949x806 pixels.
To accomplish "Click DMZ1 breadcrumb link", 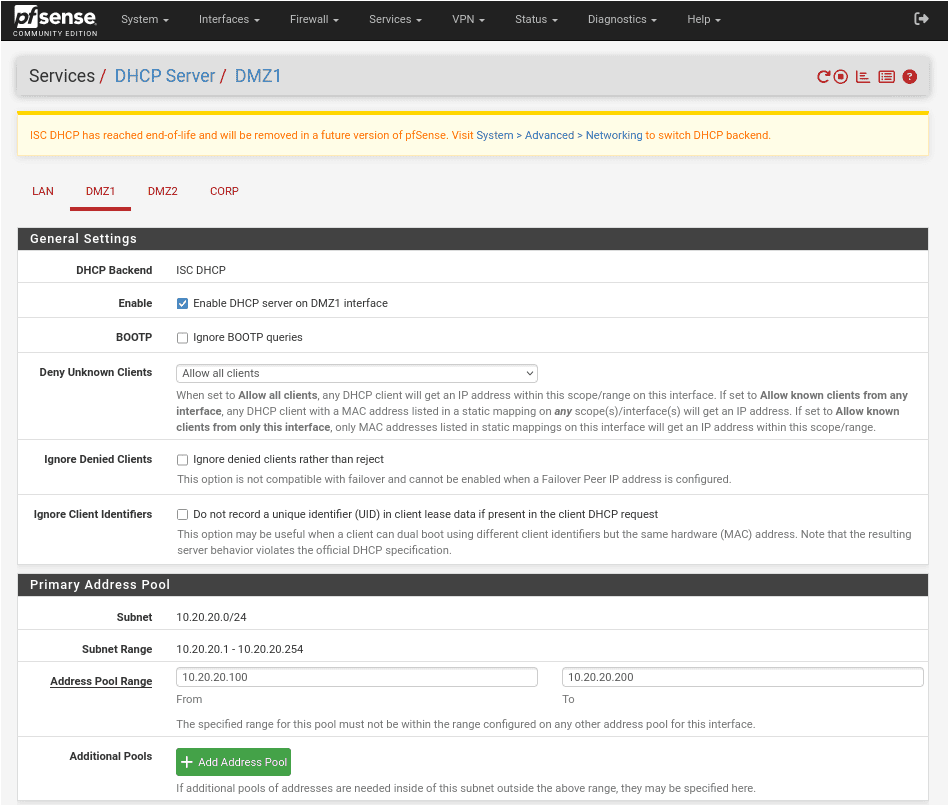I will [258, 76].
